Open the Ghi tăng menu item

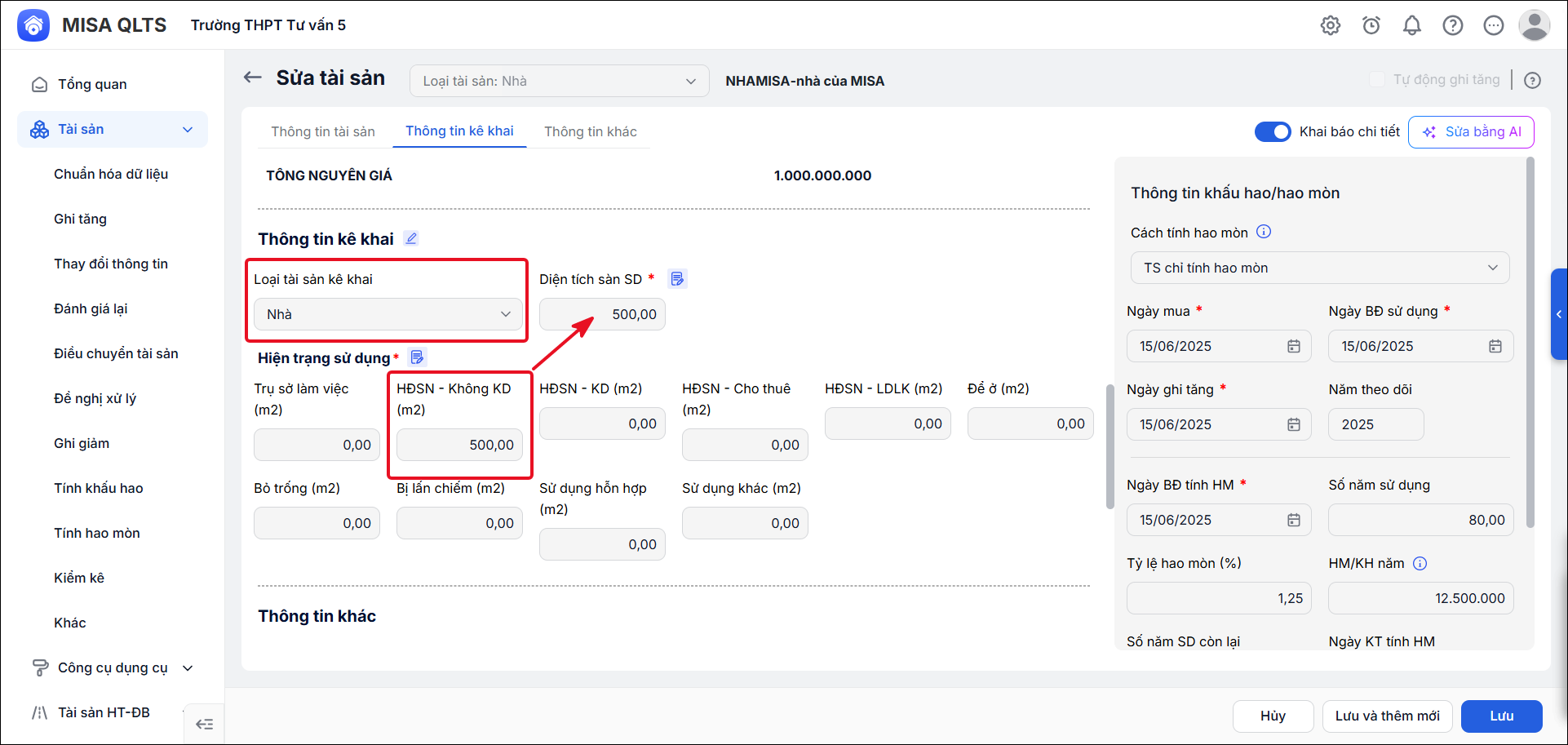pos(80,219)
